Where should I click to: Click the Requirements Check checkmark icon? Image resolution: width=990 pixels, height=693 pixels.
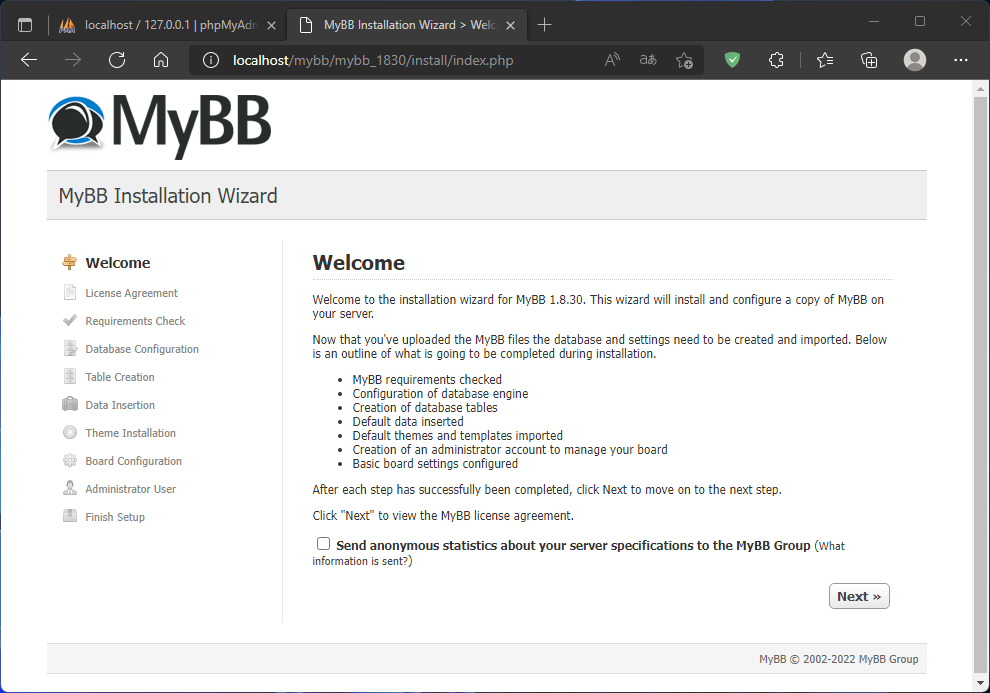[x=69, y=321]
